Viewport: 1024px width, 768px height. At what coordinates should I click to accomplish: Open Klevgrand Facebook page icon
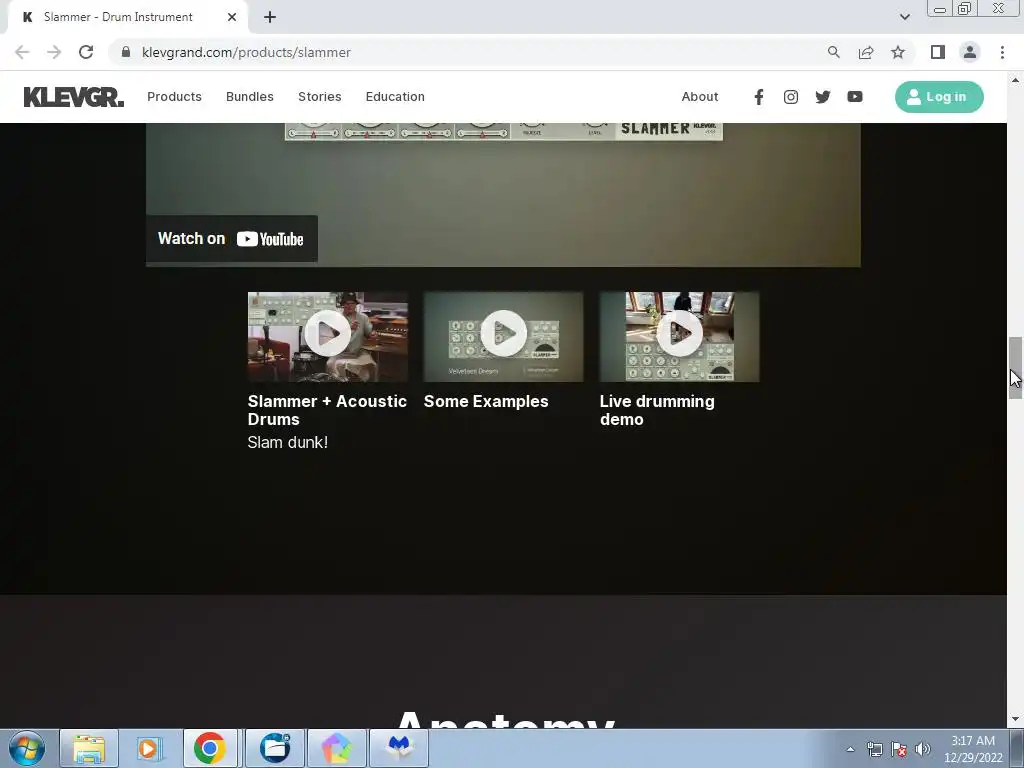point(758,97)
